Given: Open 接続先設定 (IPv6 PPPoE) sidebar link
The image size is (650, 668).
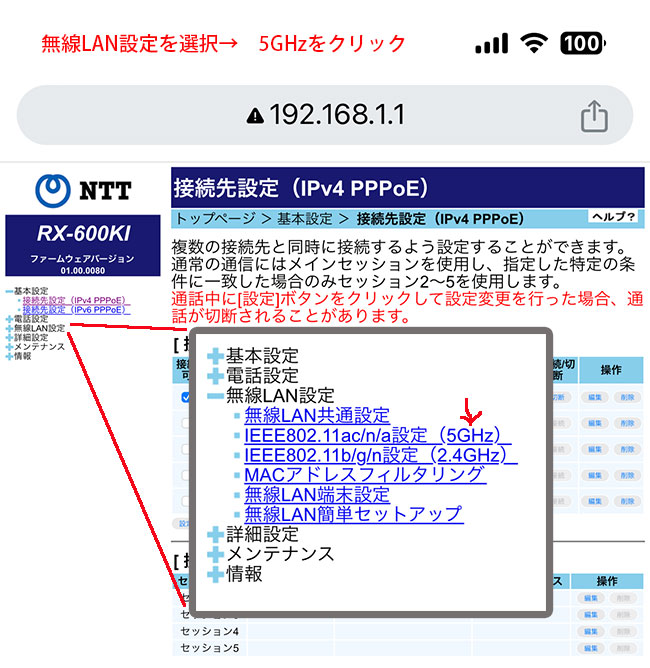Looking at the screenshot, I should [x=76, y=310].
